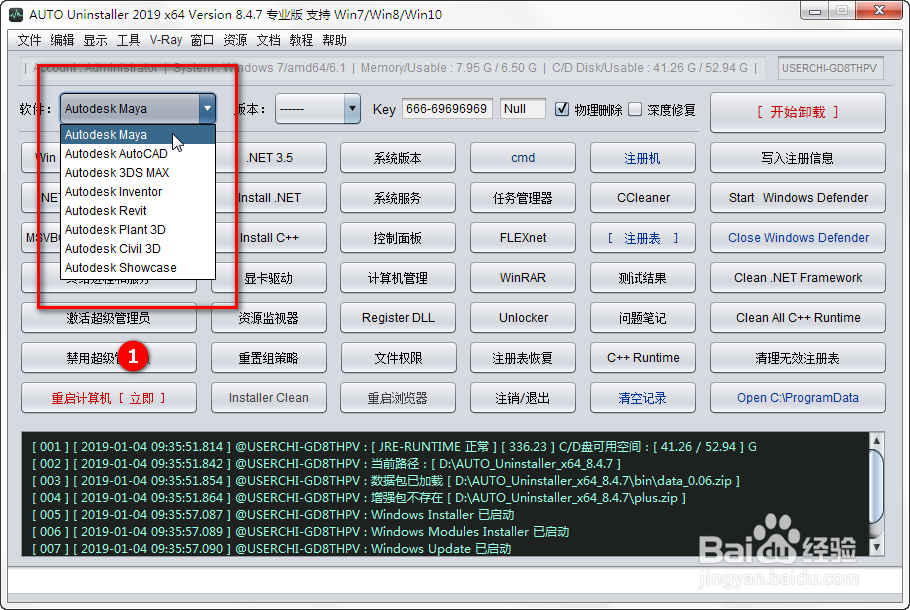Select Autodesk Plant 3D option
This screenshot has width=910, height=610.
coord(138,230)
